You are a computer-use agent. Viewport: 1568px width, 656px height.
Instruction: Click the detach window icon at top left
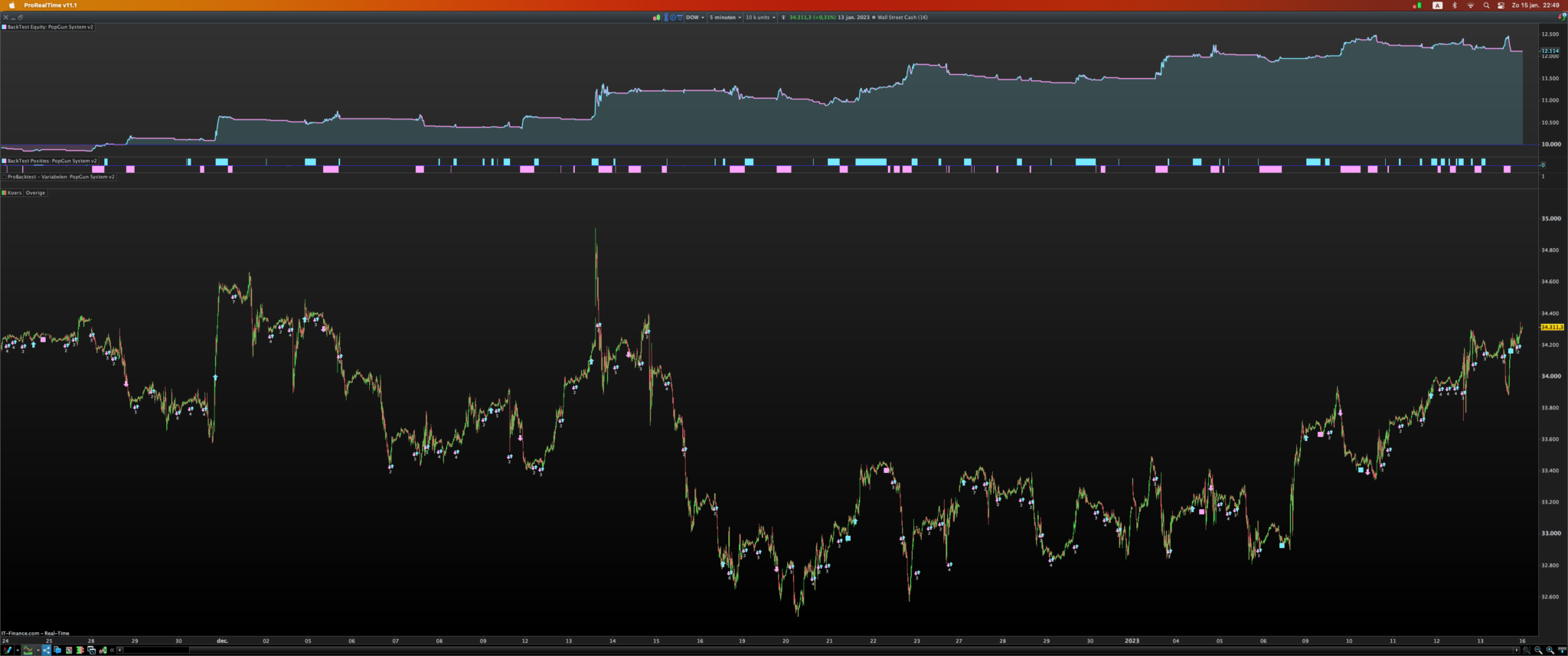click(x=20, y=17)
